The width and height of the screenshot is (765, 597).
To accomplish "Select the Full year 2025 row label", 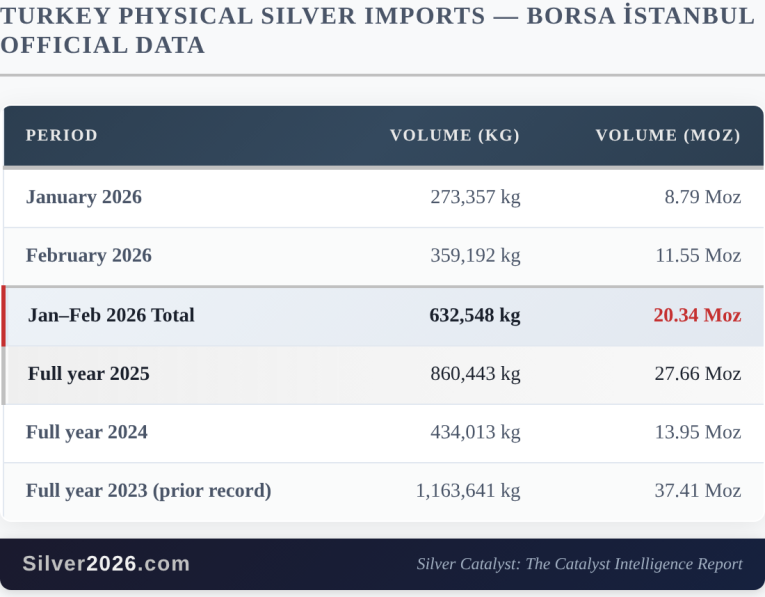I will click(89, 374).
